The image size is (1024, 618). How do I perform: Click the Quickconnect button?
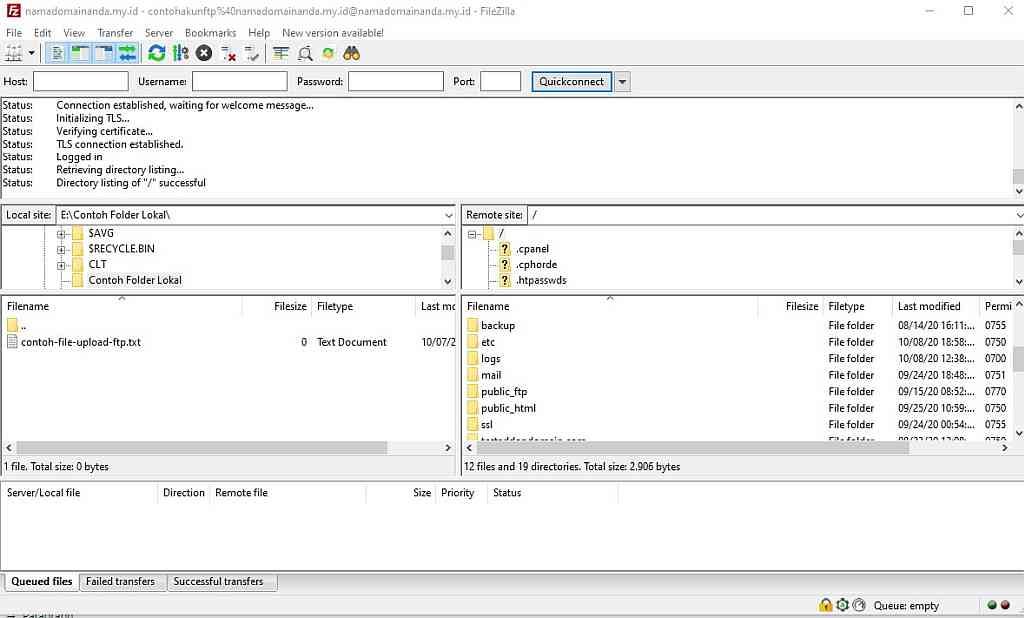[x=571, y=82]
